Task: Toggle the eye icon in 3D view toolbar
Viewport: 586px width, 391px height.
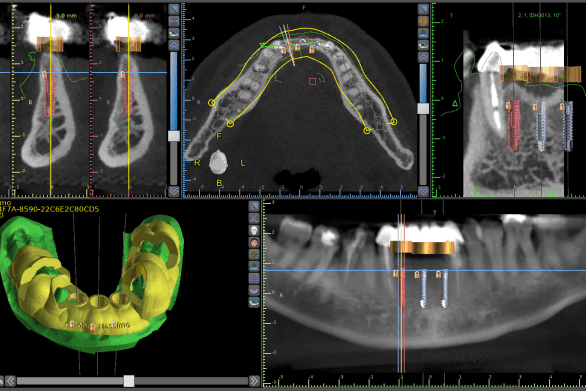Action: [x=254, y=302]
